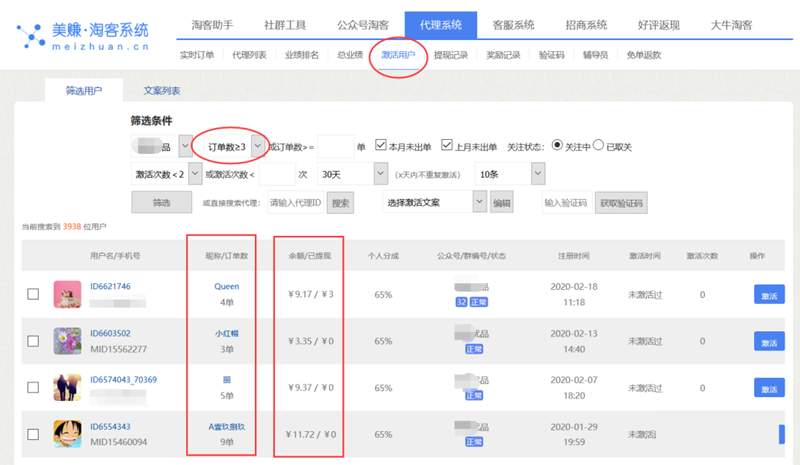Screen dimensions: 800x465
Task: Click the Luffy avatar of ID6554343
Action: [x=67, y=434]
